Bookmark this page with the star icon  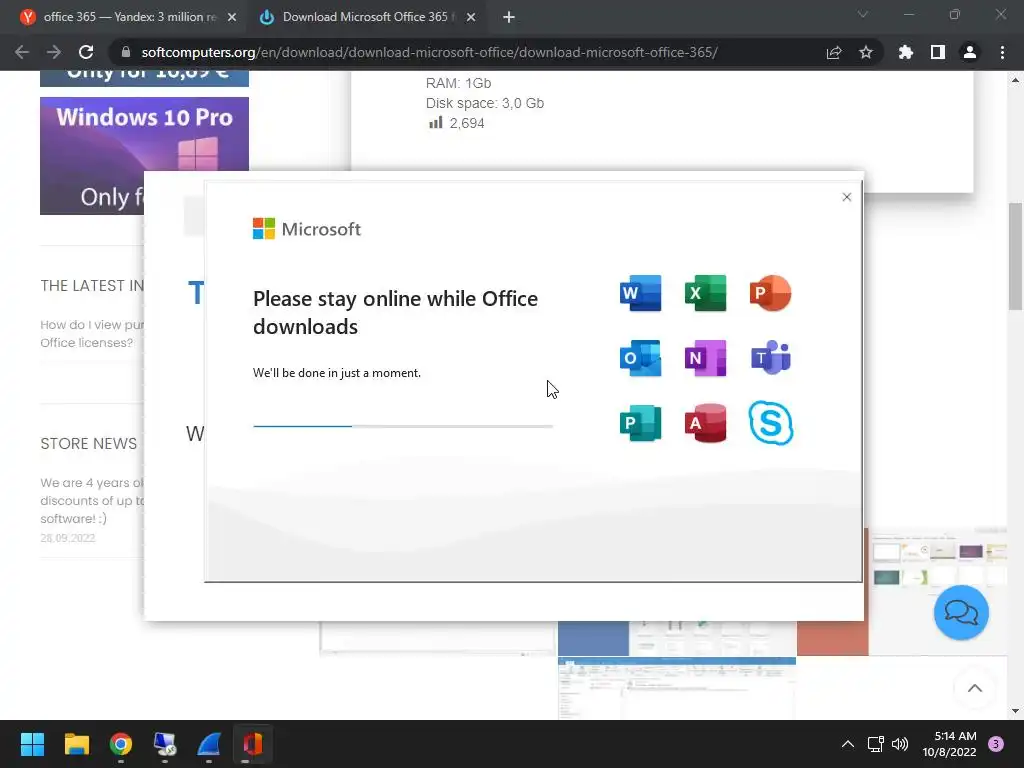(x=865, y=52)
